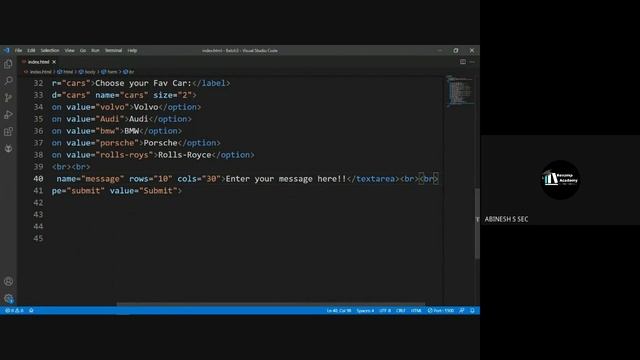Click the CRLF end-of-line selector

(401, 311)
